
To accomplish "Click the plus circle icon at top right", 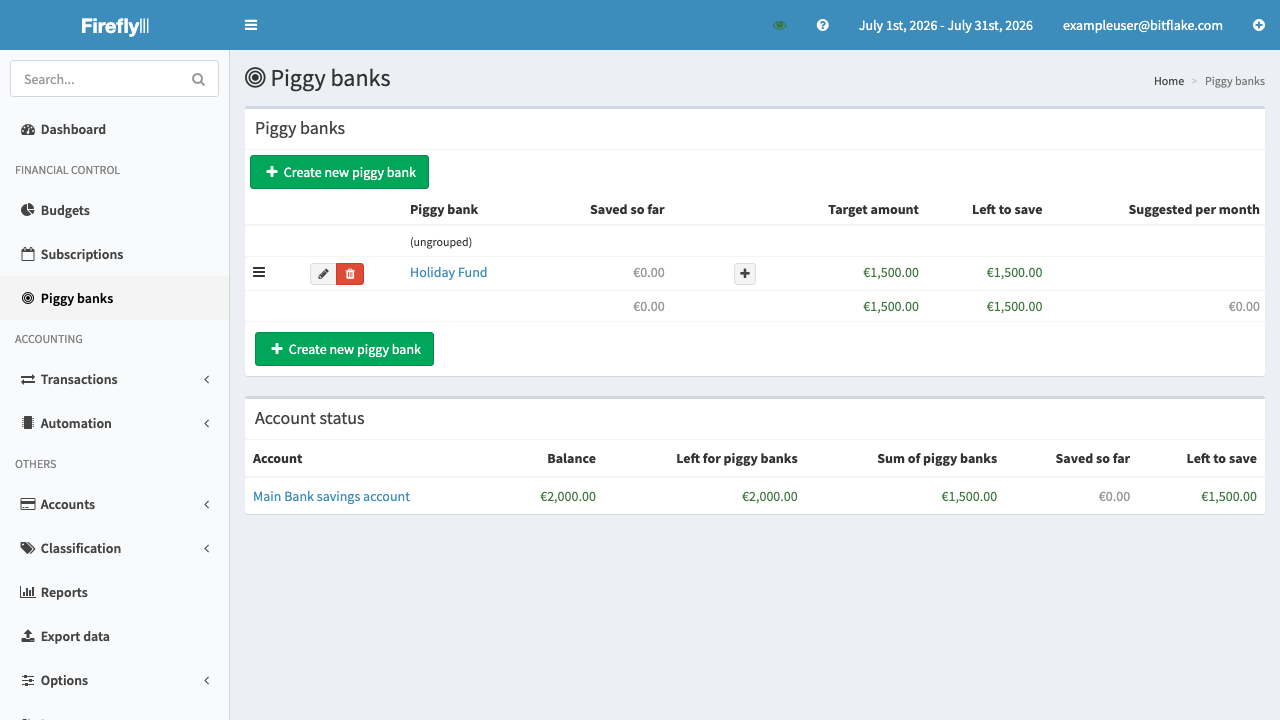I will coord(1259,25).
